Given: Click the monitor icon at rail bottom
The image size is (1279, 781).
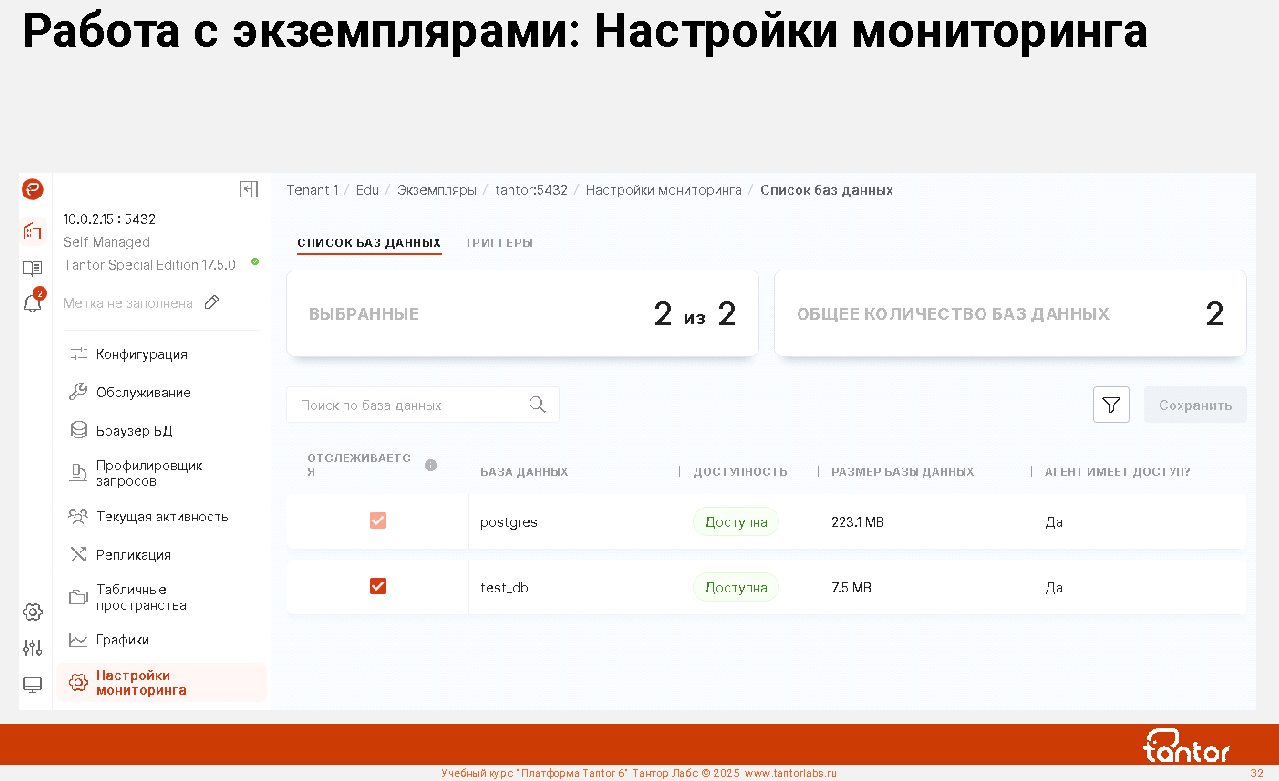Looking at the screenshot, I should [33, 685].
